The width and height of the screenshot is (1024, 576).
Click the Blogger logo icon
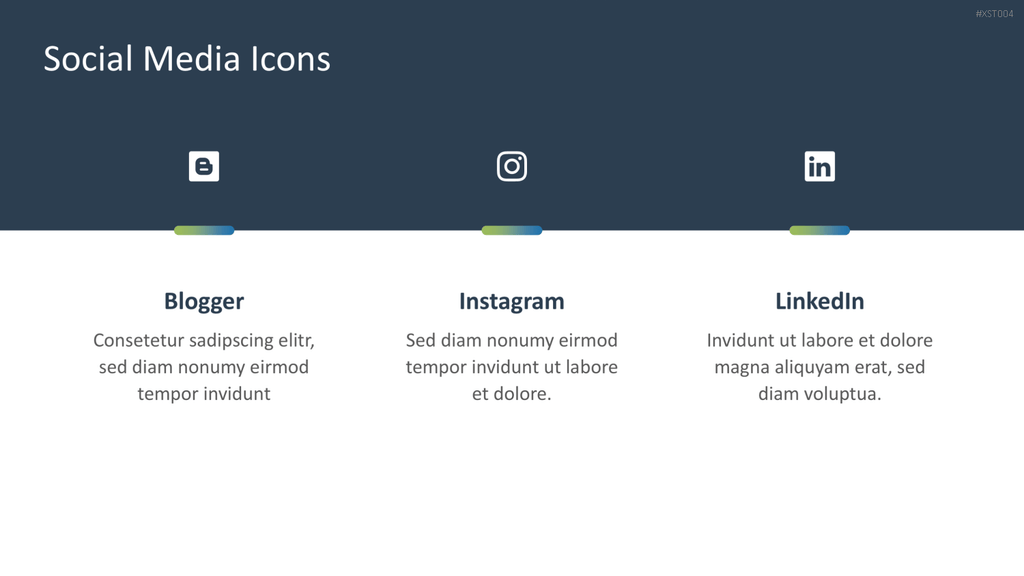(x=204, y=166)
